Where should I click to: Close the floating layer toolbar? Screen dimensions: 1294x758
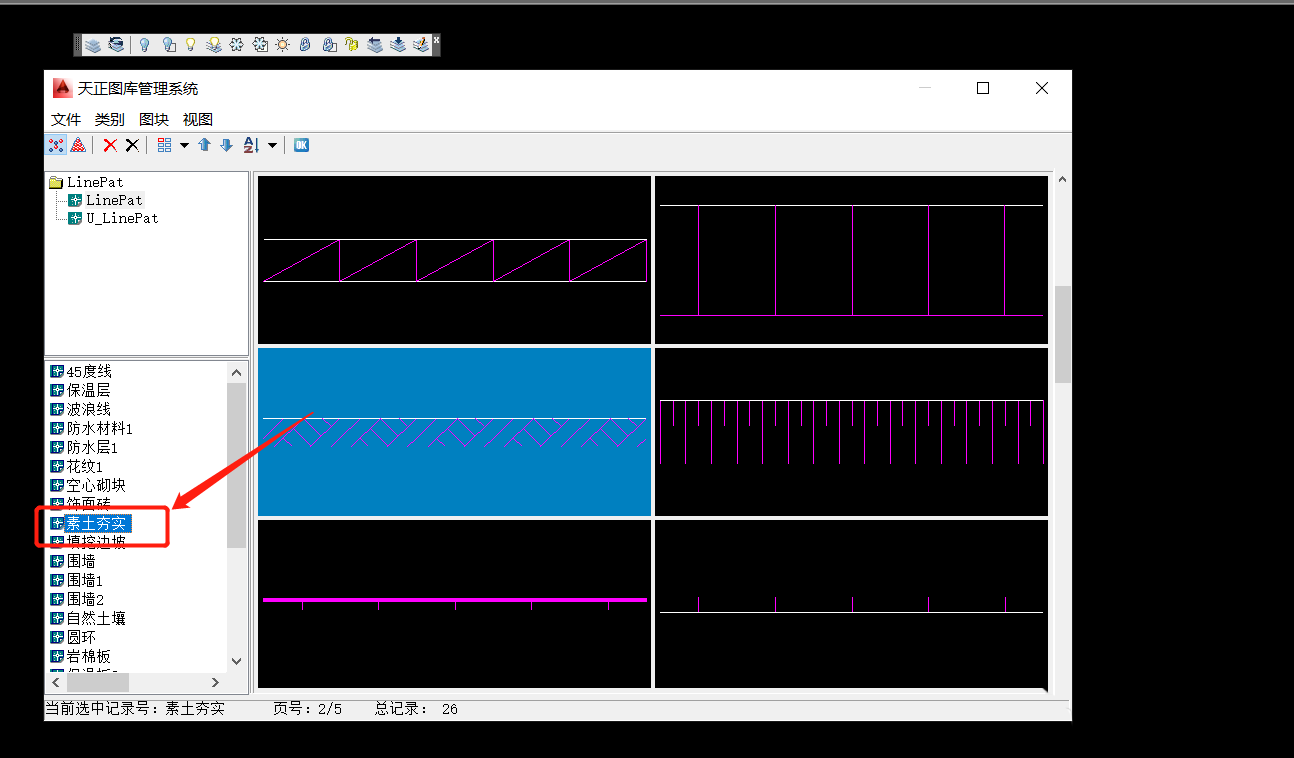click(x=436, y=40)
